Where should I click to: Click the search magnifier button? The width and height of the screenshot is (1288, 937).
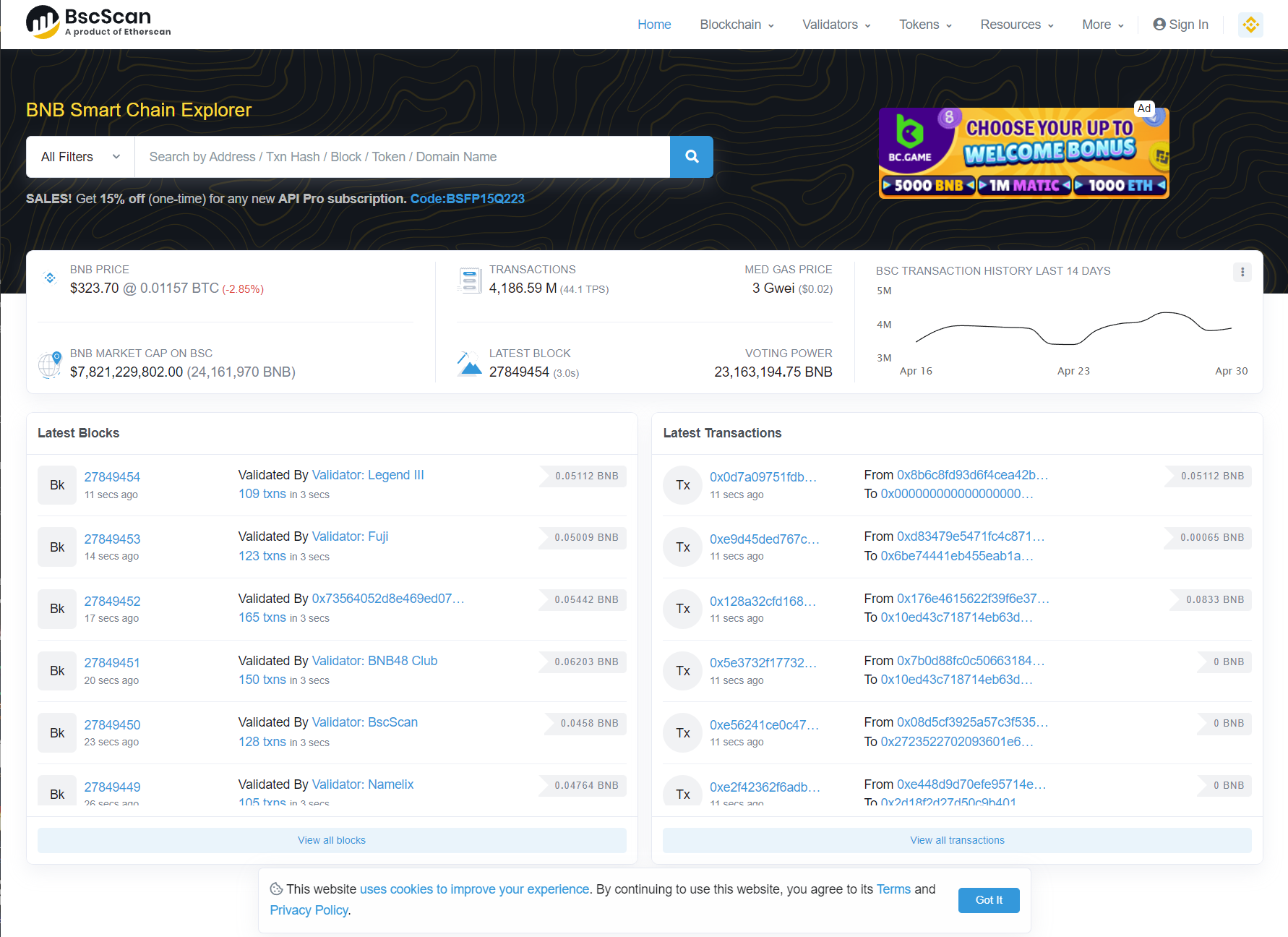pos(692,157)
